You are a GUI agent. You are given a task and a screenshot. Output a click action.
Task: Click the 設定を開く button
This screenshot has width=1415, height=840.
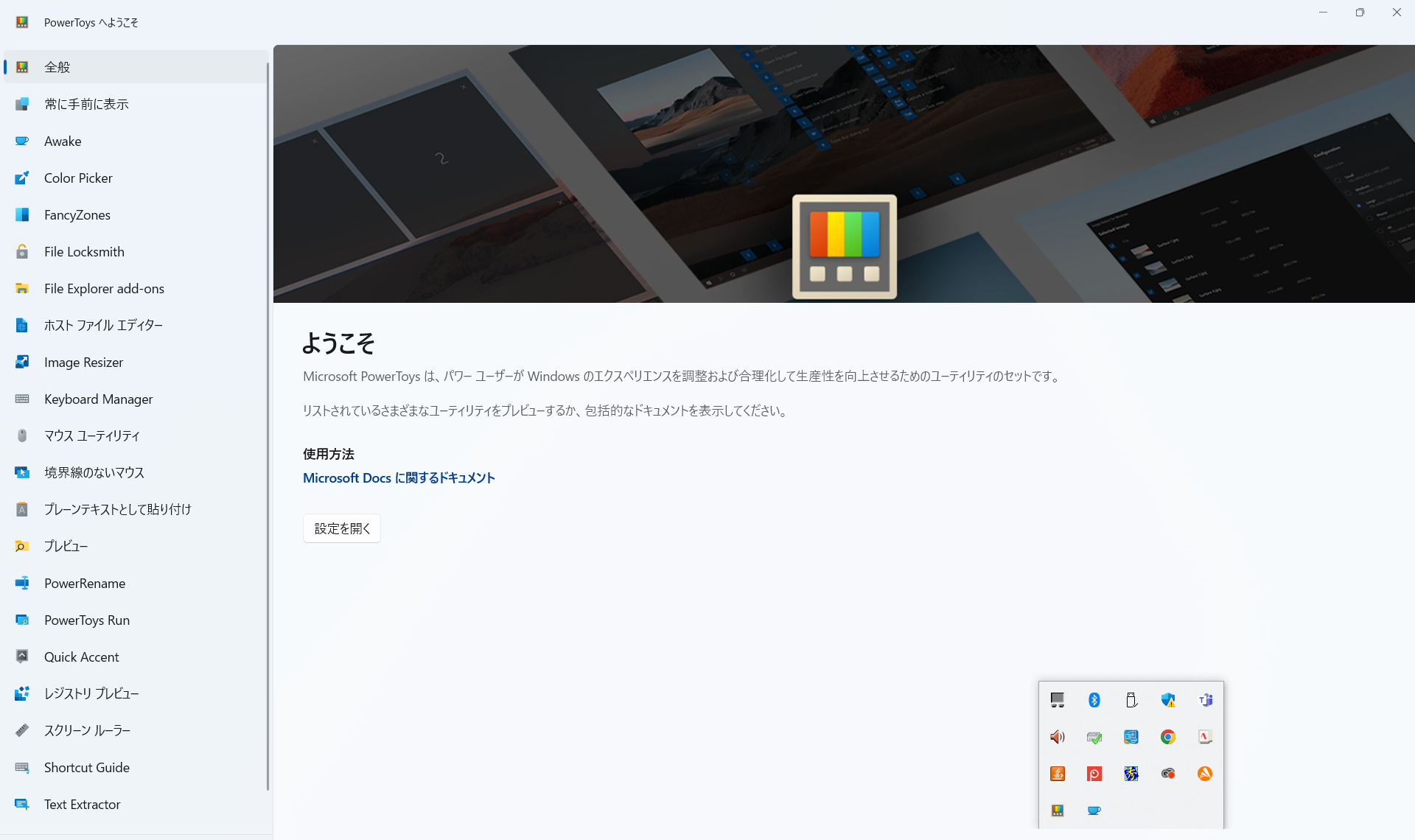pos(342,528)
